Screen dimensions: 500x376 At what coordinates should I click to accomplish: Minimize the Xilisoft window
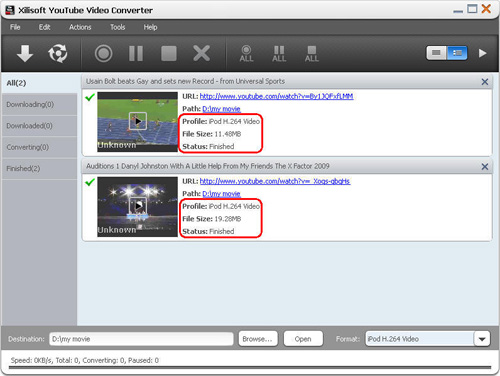[458, 11]
